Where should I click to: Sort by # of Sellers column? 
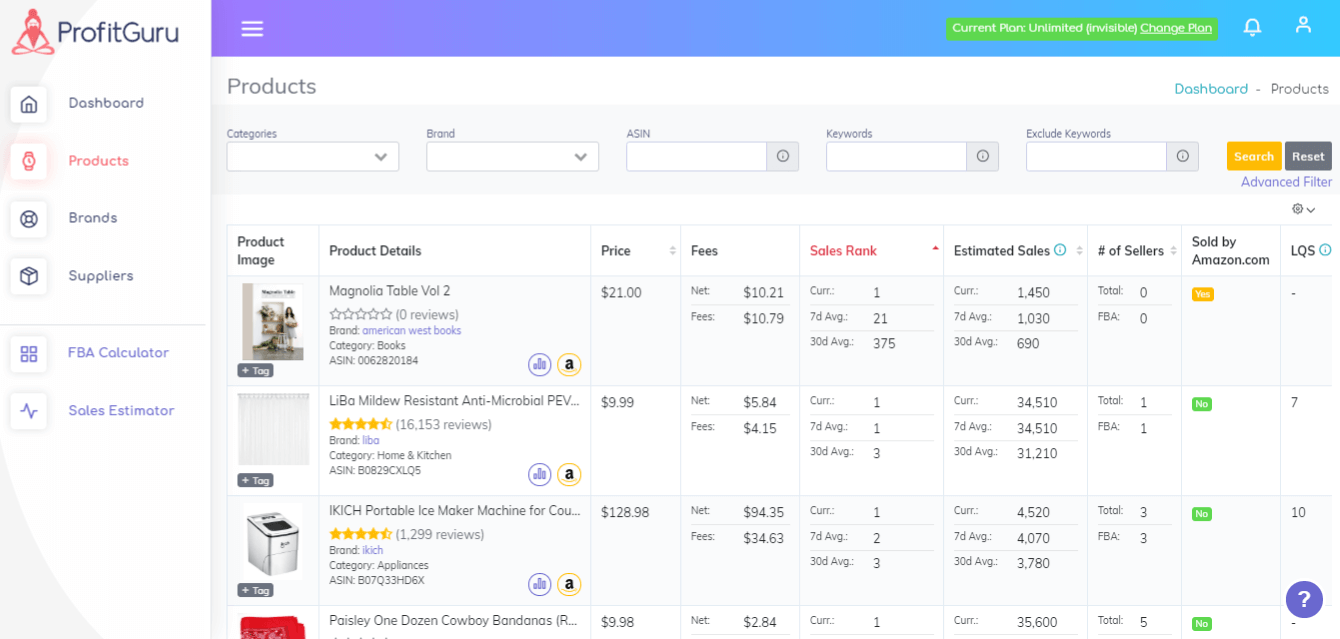click(x=1134, y=251)
